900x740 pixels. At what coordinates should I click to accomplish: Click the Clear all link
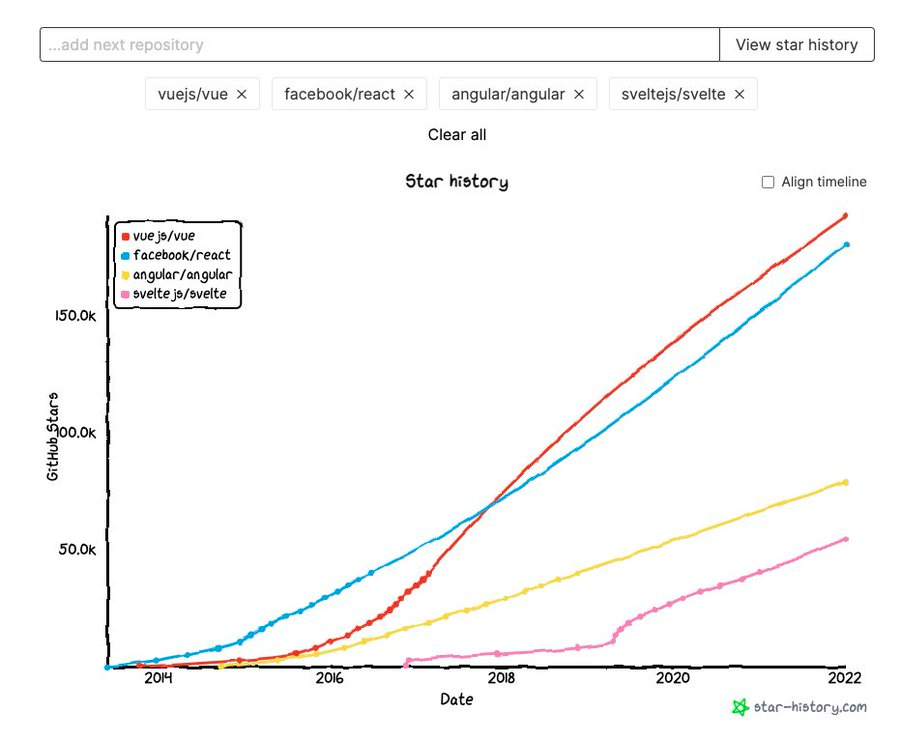coord(457,134)
